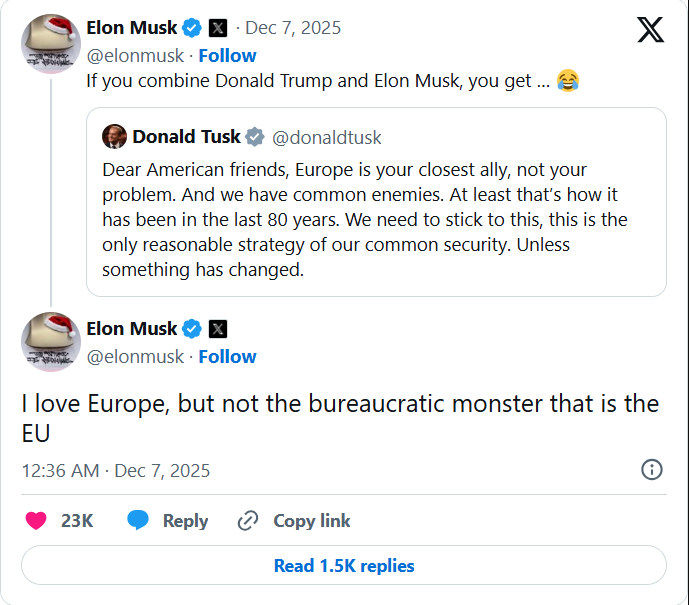Open the tweet info circle icon
Viewport: 689px width, 605px height.
(x=651, y=470)
